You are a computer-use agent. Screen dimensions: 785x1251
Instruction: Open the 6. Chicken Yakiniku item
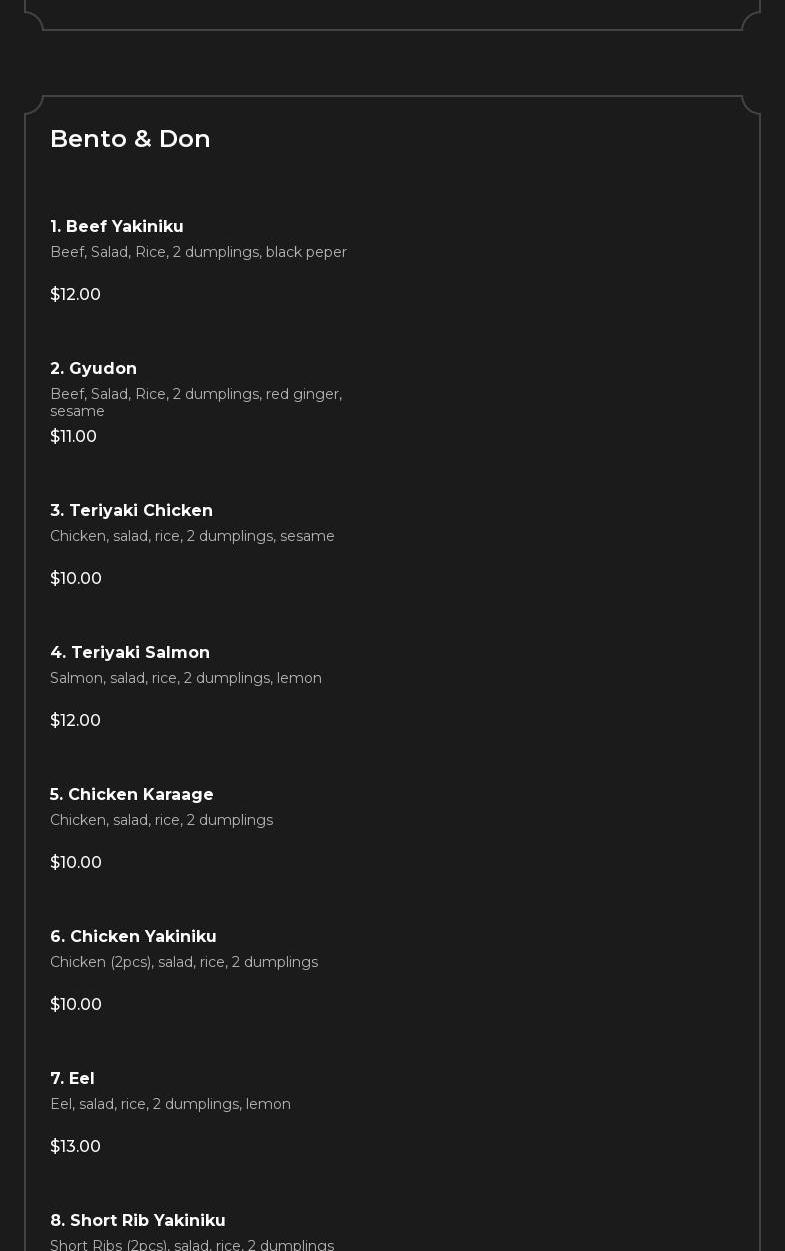click(x=133, y=937)
